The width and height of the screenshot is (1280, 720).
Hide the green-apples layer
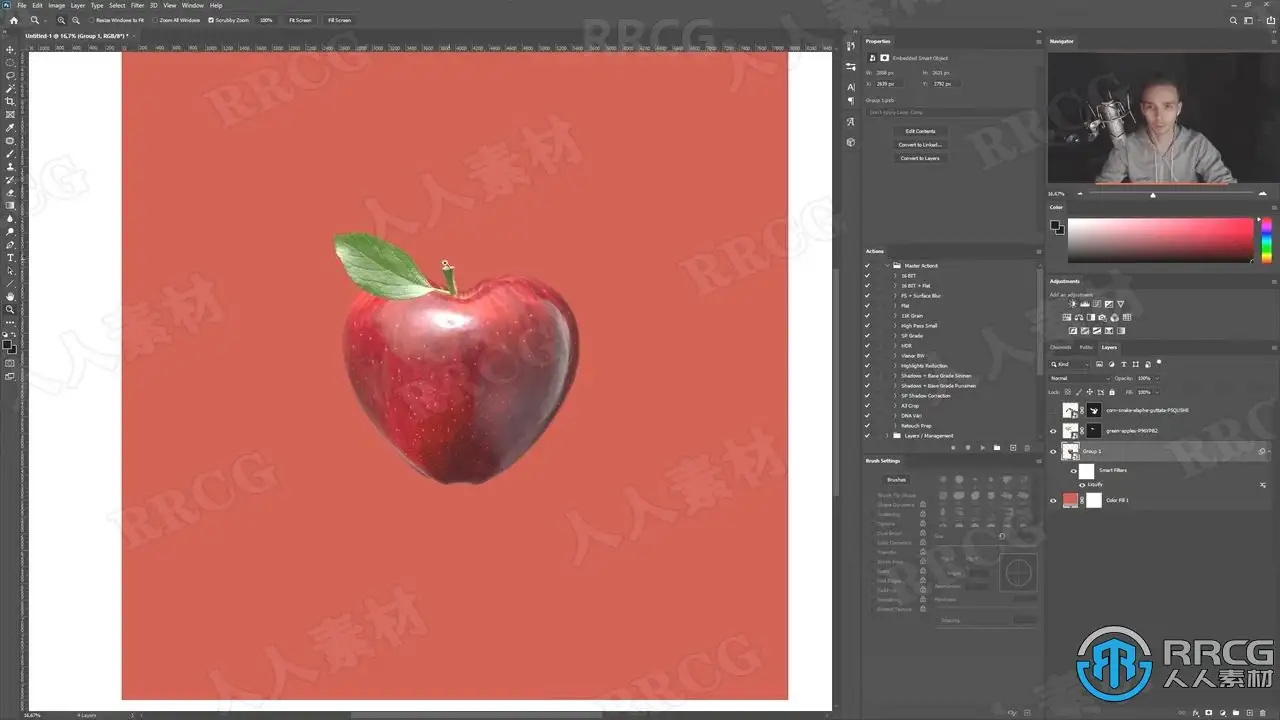1053,431
